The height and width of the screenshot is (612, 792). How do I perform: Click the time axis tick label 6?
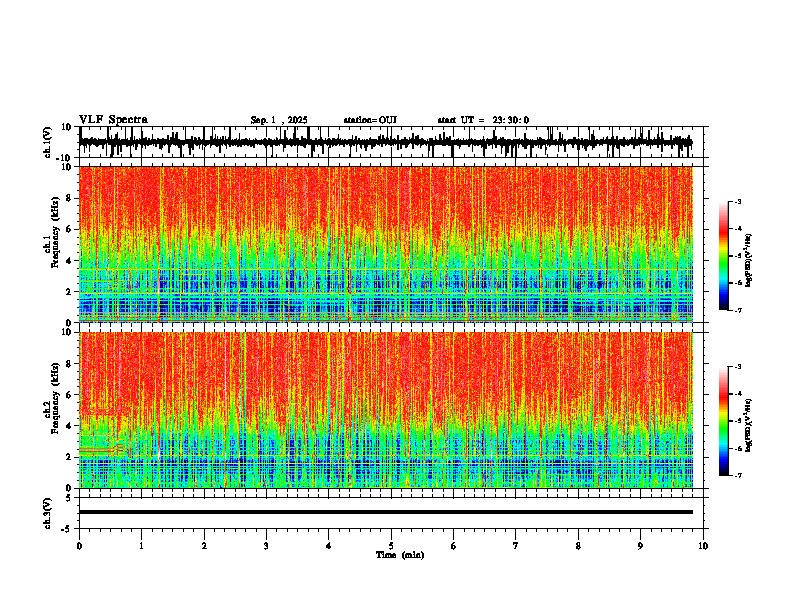(x=453, y=546)
